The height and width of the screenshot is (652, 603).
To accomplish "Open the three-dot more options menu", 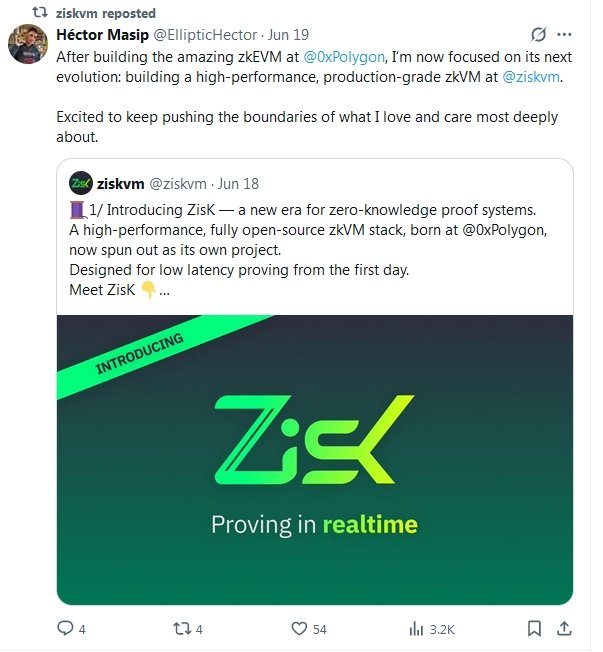I will click(564, 35).
